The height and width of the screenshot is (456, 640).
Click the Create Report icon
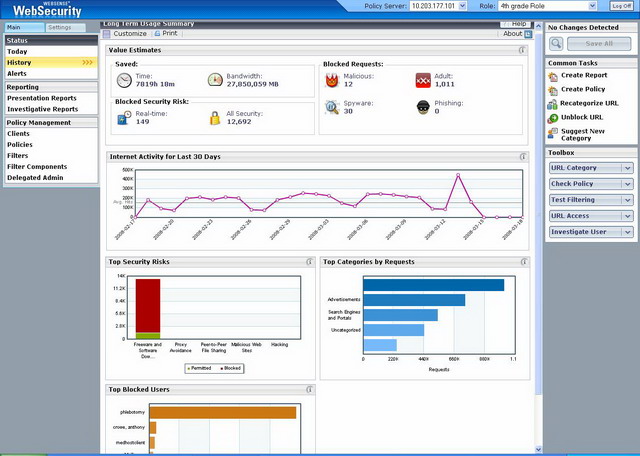click(x=553, y=75)
